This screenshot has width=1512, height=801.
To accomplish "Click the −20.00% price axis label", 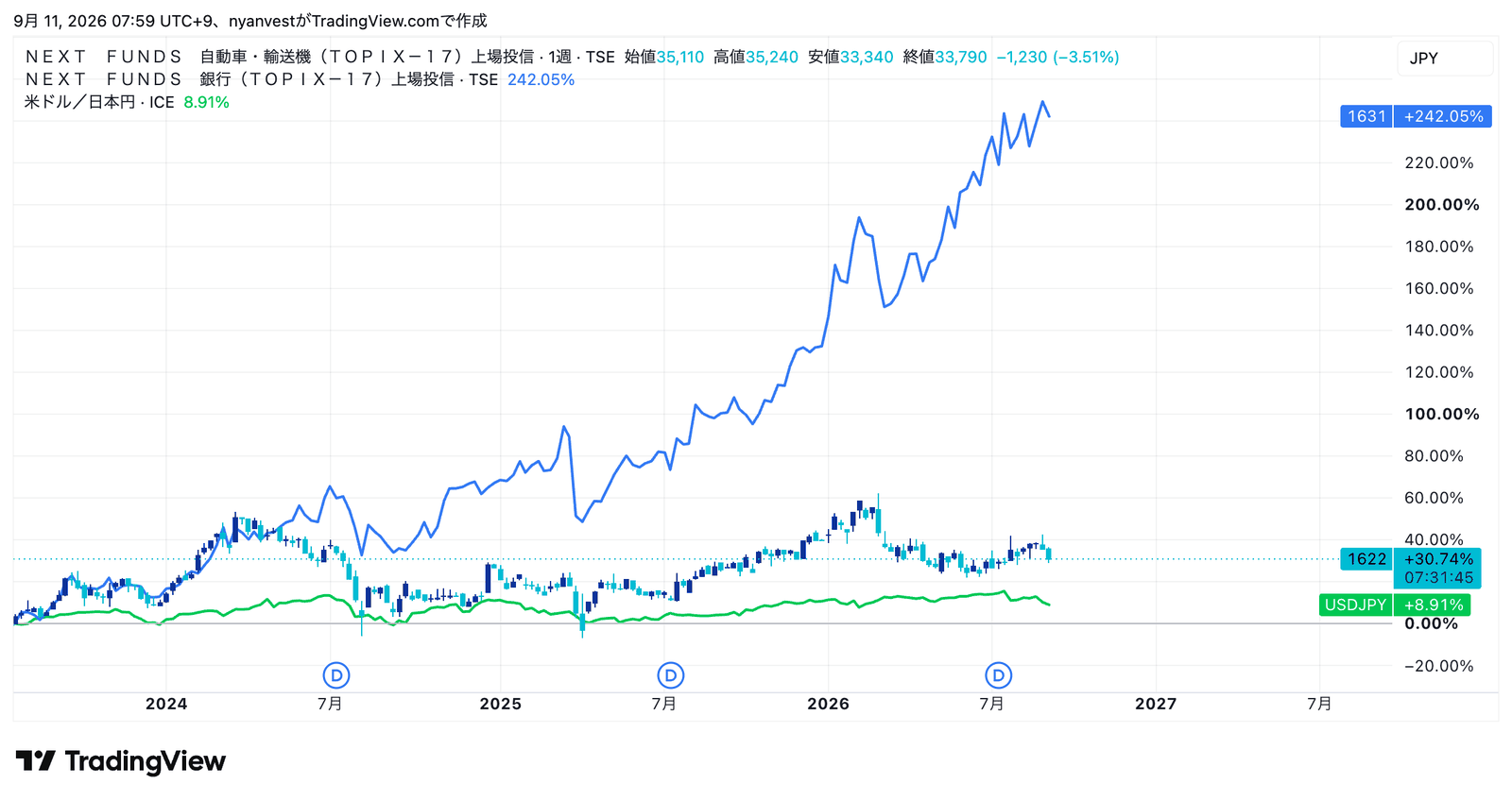I will coord(1439,666).
